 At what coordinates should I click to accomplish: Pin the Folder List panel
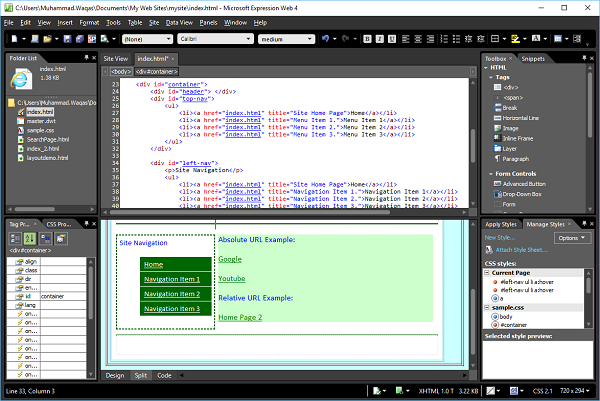(x=86, y=59)
